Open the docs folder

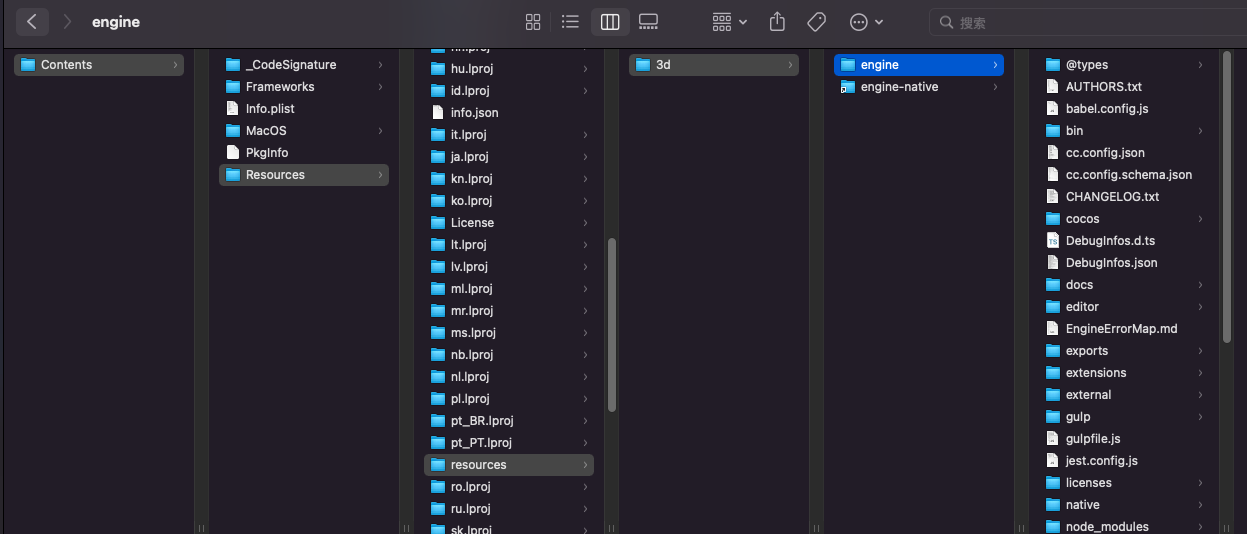coord(1124,285)
